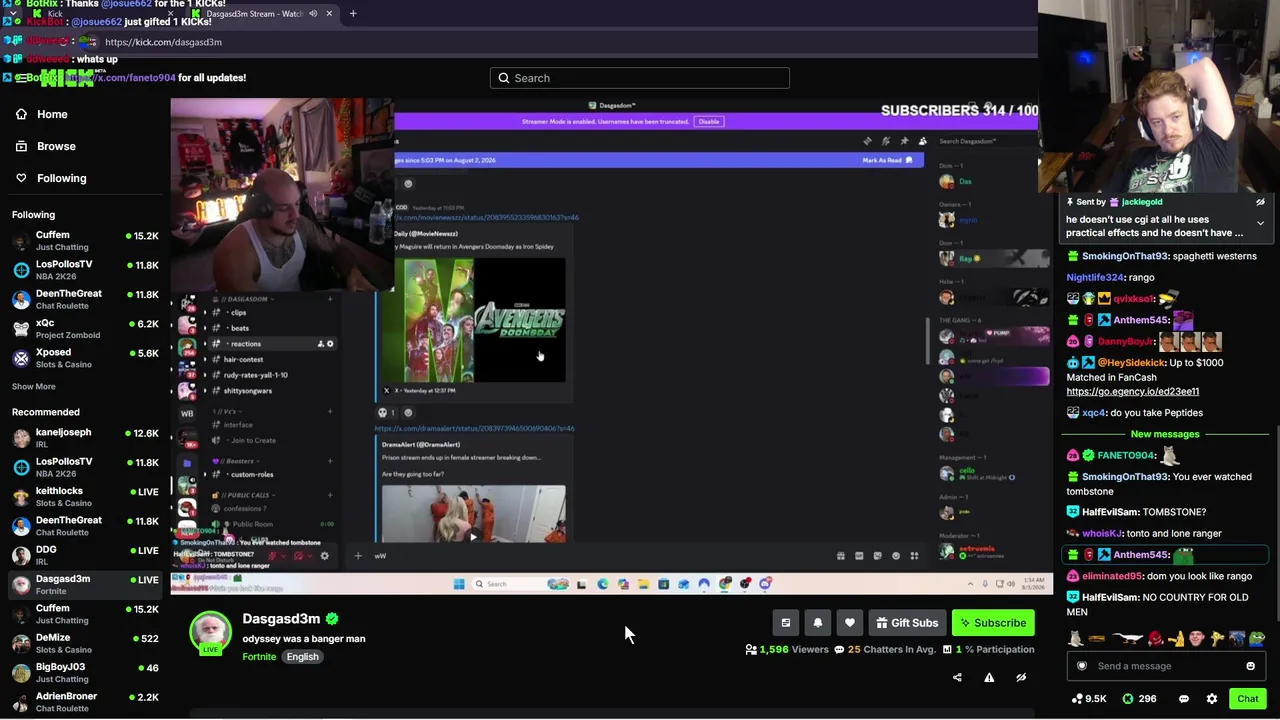The image size is (1280, 720).
Task: Open the custom-roles channel in Discord
Action: 252,474
